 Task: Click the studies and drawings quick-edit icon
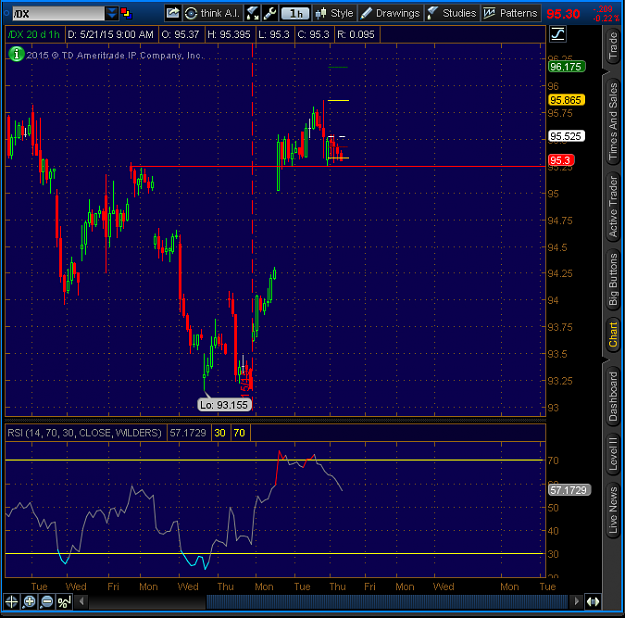[x=252, y=13]
